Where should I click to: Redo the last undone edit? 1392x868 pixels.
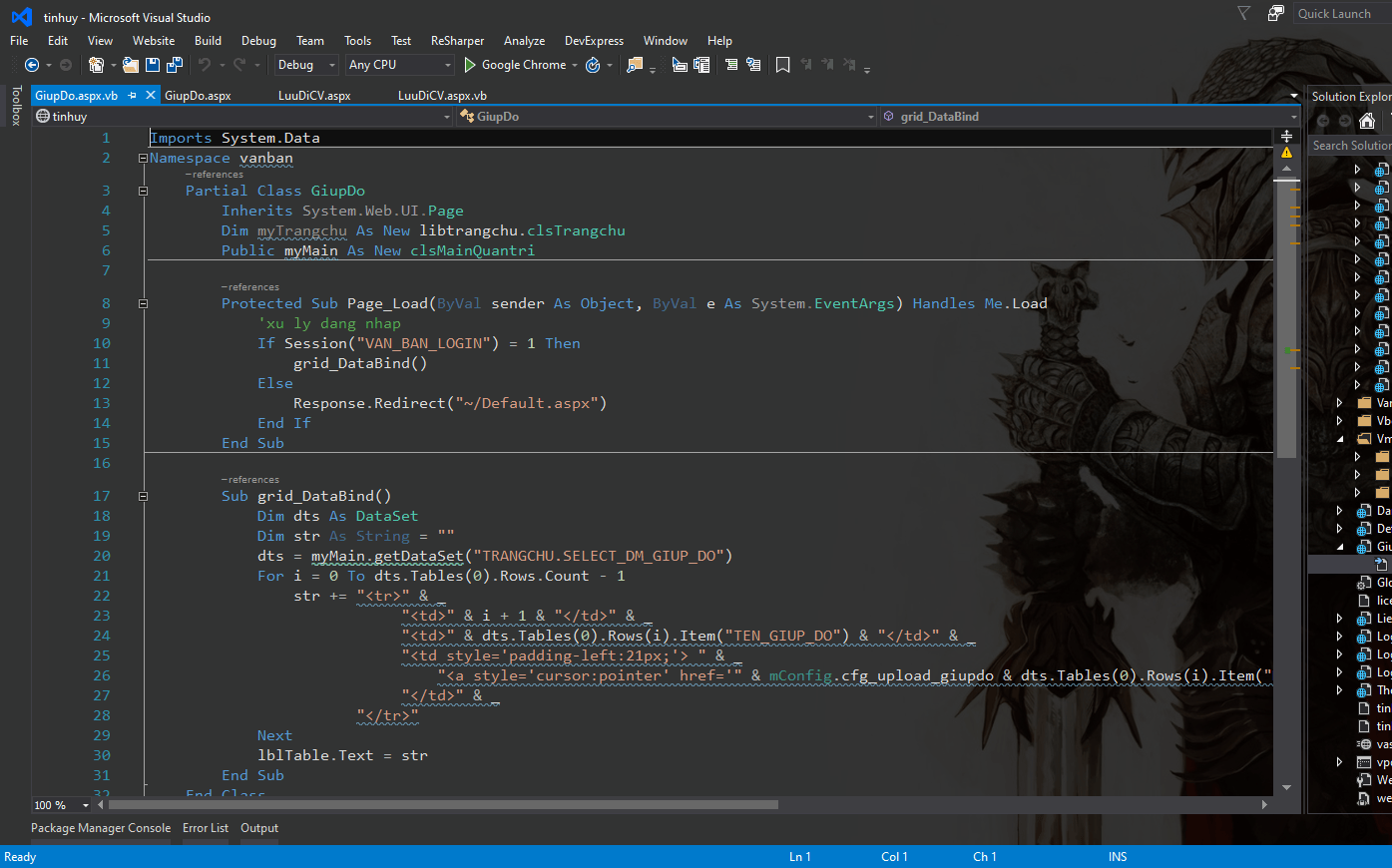click(x=239, y=65)
